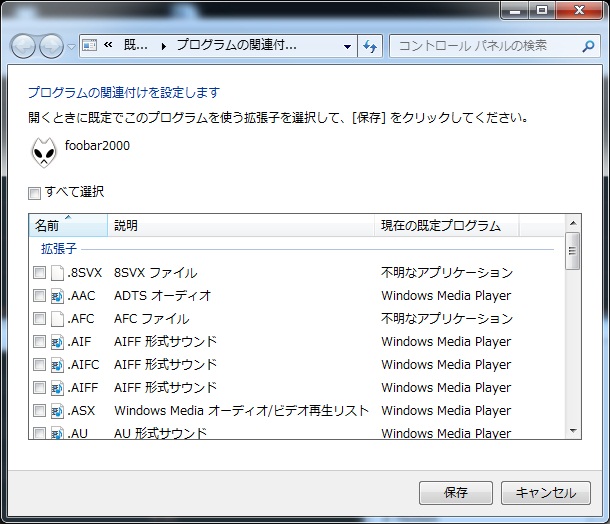Click the .ASX media file icon
Viewport: 610px width, 524px height.
pyautogui.click(x=57, y=411)
